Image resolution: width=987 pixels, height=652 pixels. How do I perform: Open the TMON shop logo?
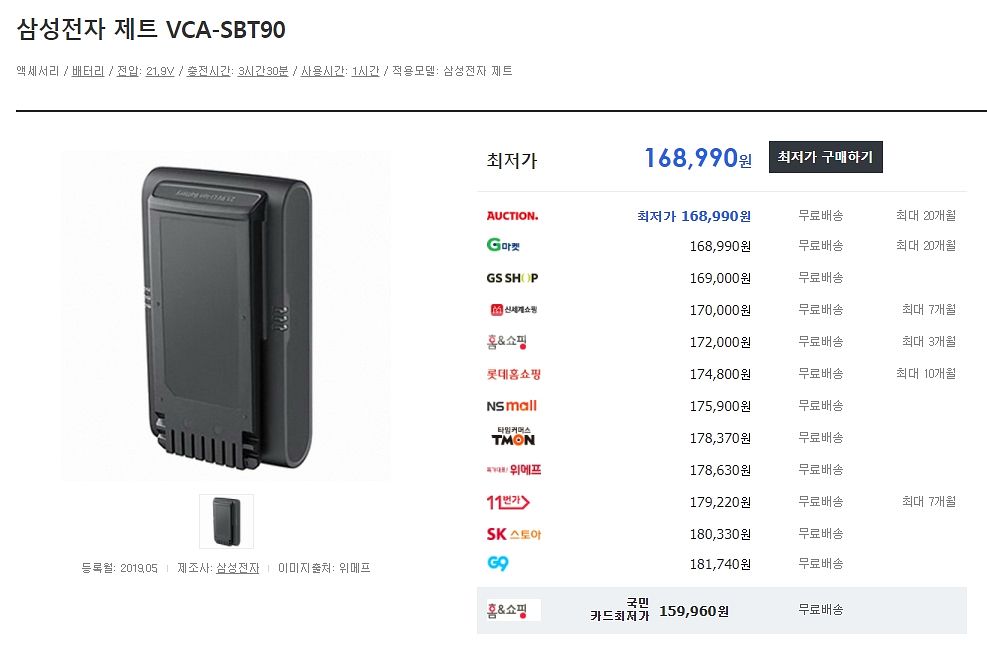pos(513,437)
